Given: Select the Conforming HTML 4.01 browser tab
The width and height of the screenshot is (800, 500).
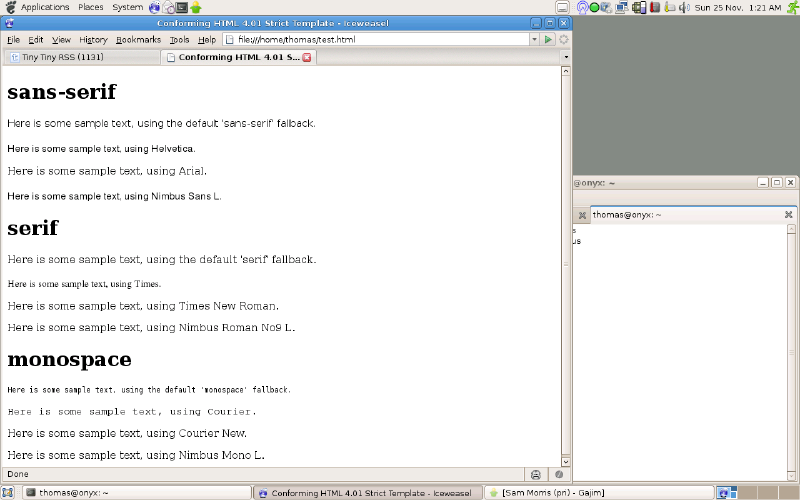Looking at the screenshot, I should tap(239, 57).
